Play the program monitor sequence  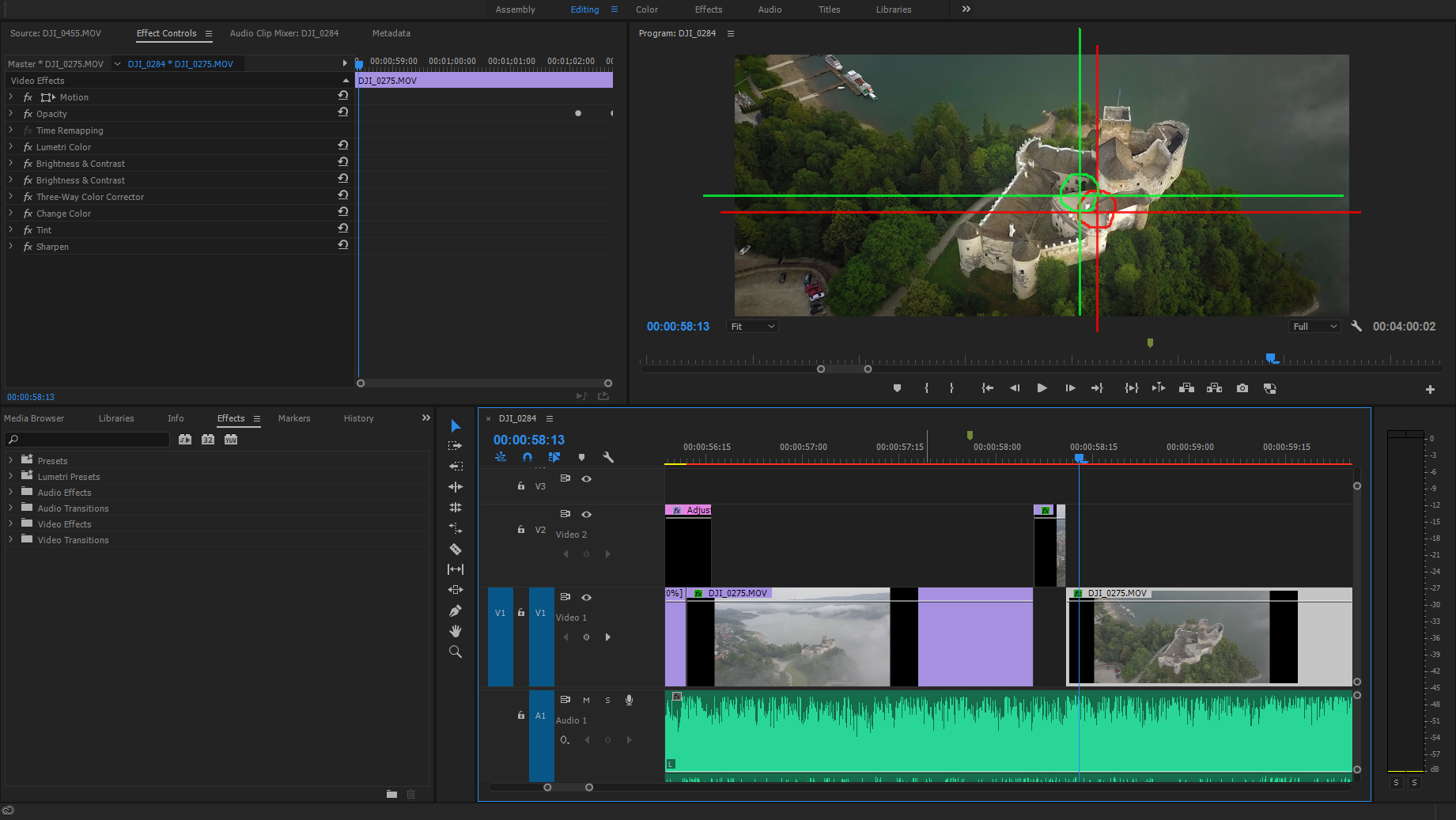[x=1042, y=388]
